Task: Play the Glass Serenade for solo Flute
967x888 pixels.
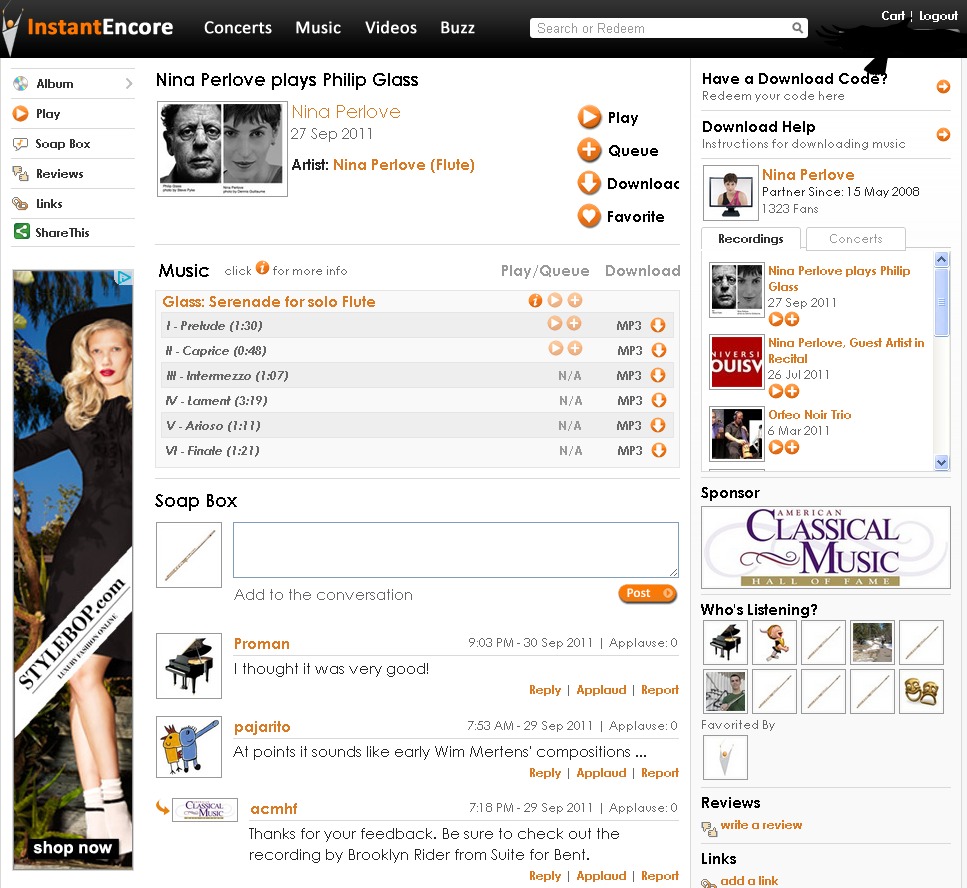Action: point(555,300)
